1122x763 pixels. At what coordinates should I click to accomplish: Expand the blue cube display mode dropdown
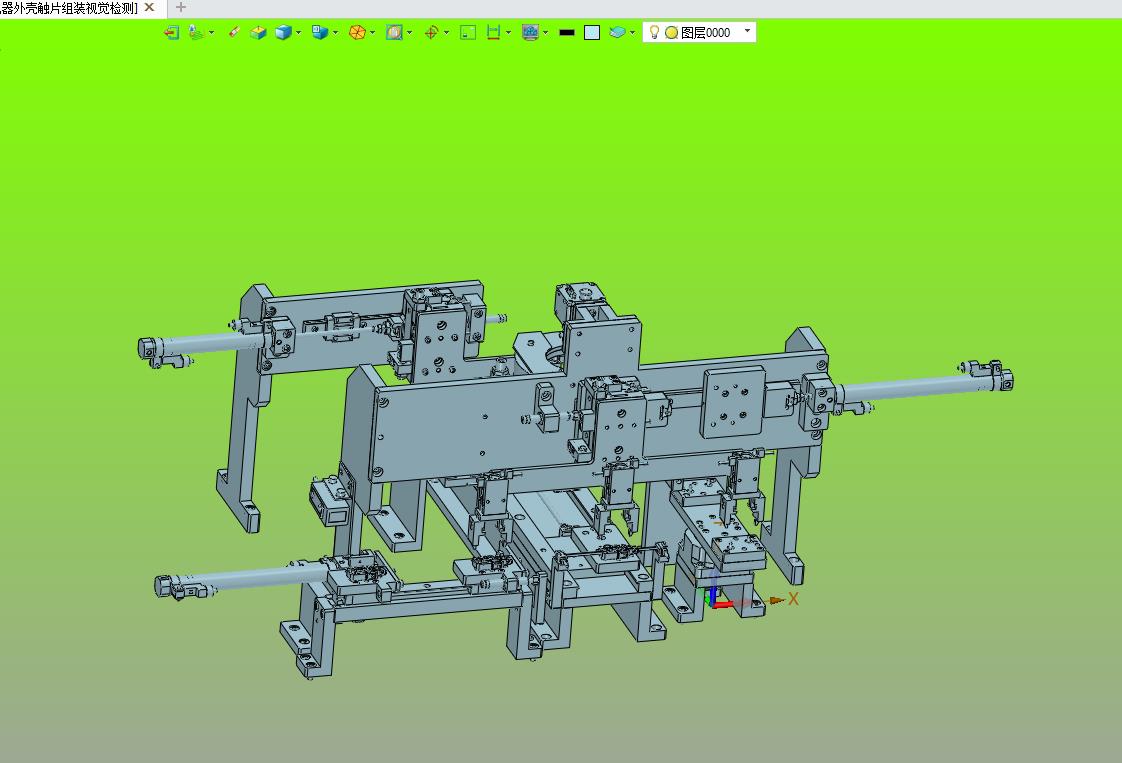pyautogui.click(x=298, y=32)
